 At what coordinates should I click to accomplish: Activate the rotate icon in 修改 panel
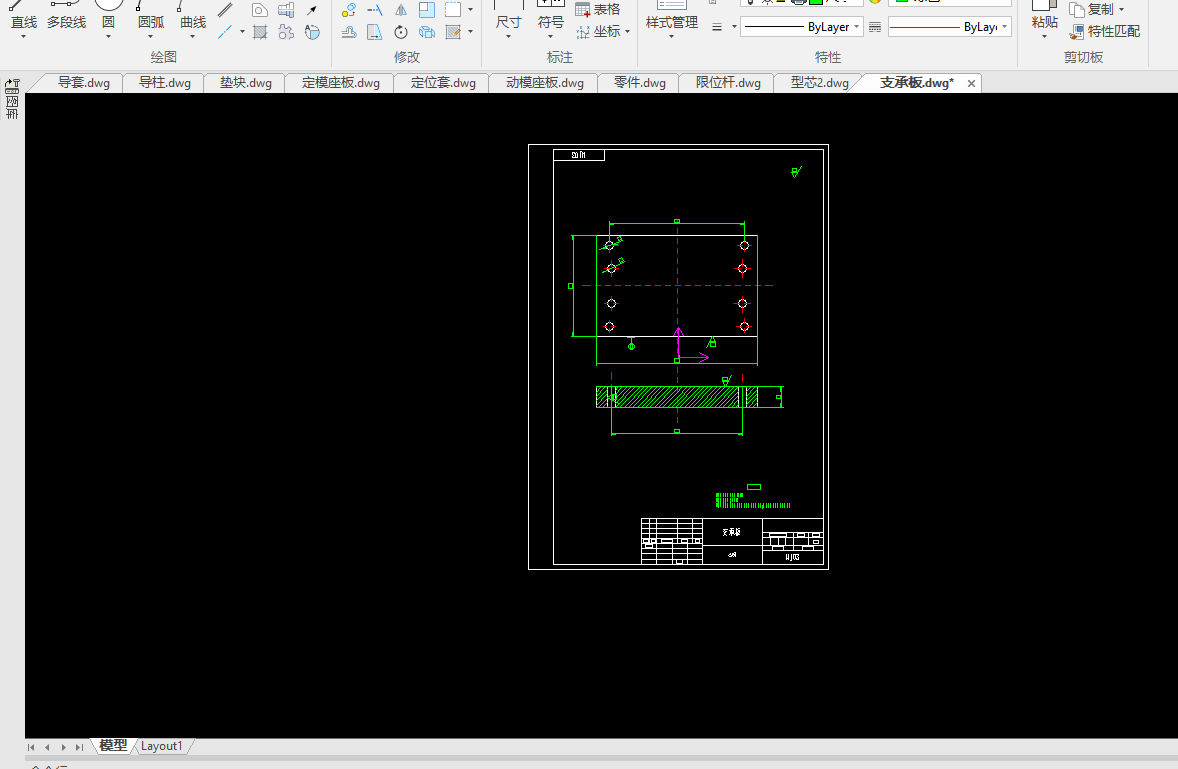tap(400, 32)
